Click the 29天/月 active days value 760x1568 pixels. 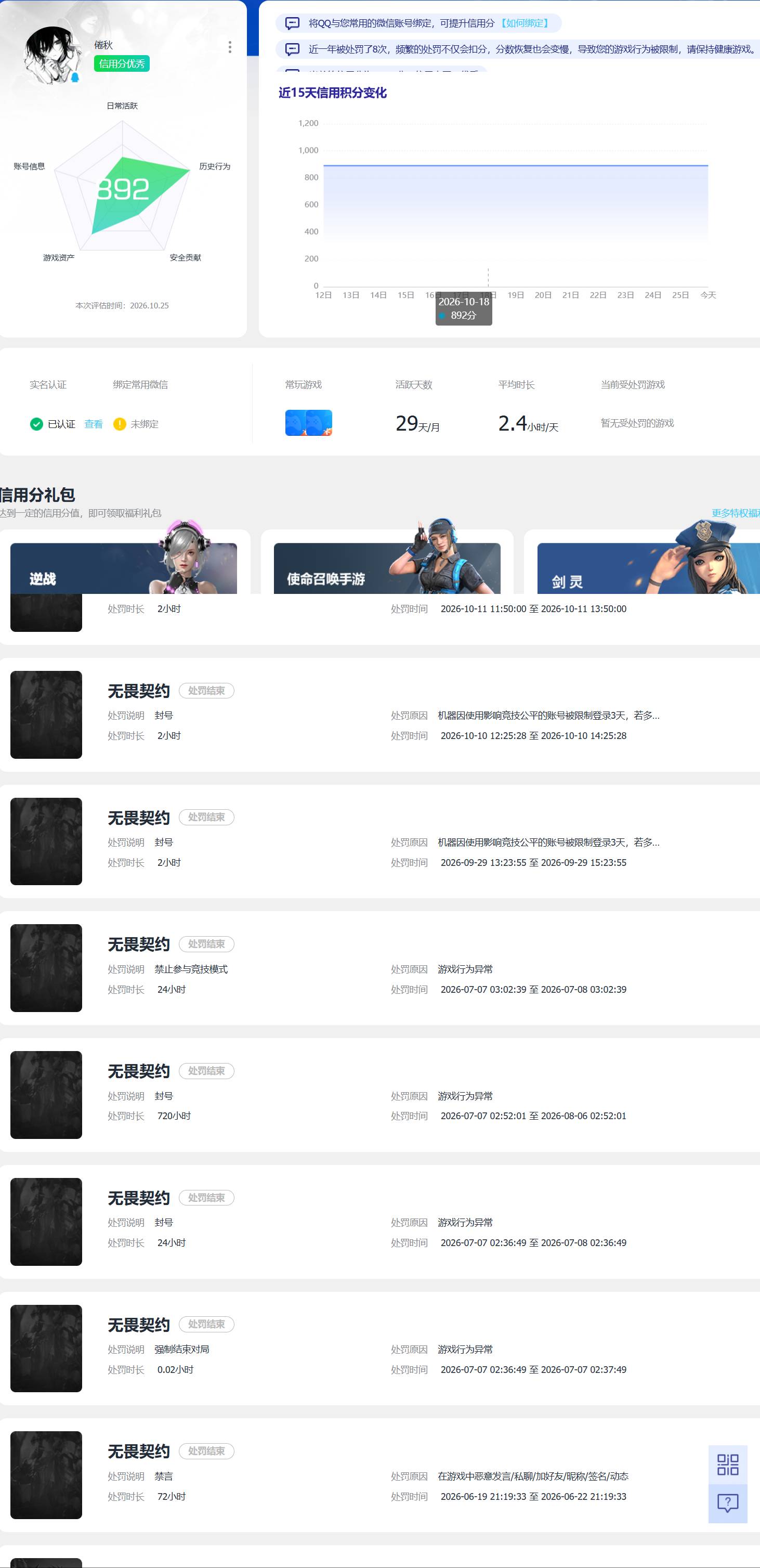417,424
